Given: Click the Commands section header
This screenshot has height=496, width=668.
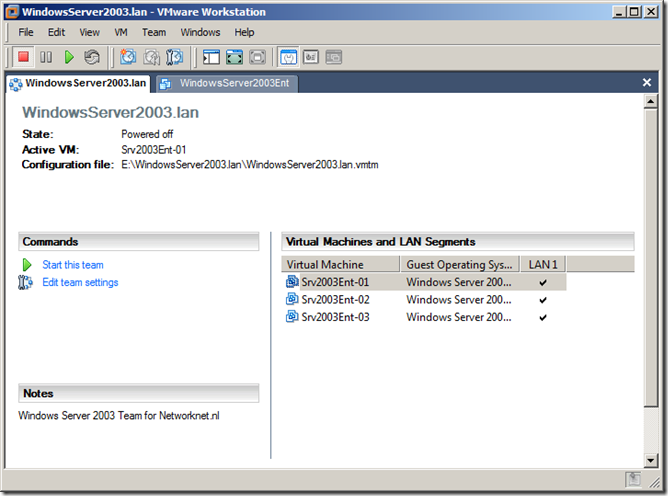Looking at the screenshot, I should tap(138, 242).
